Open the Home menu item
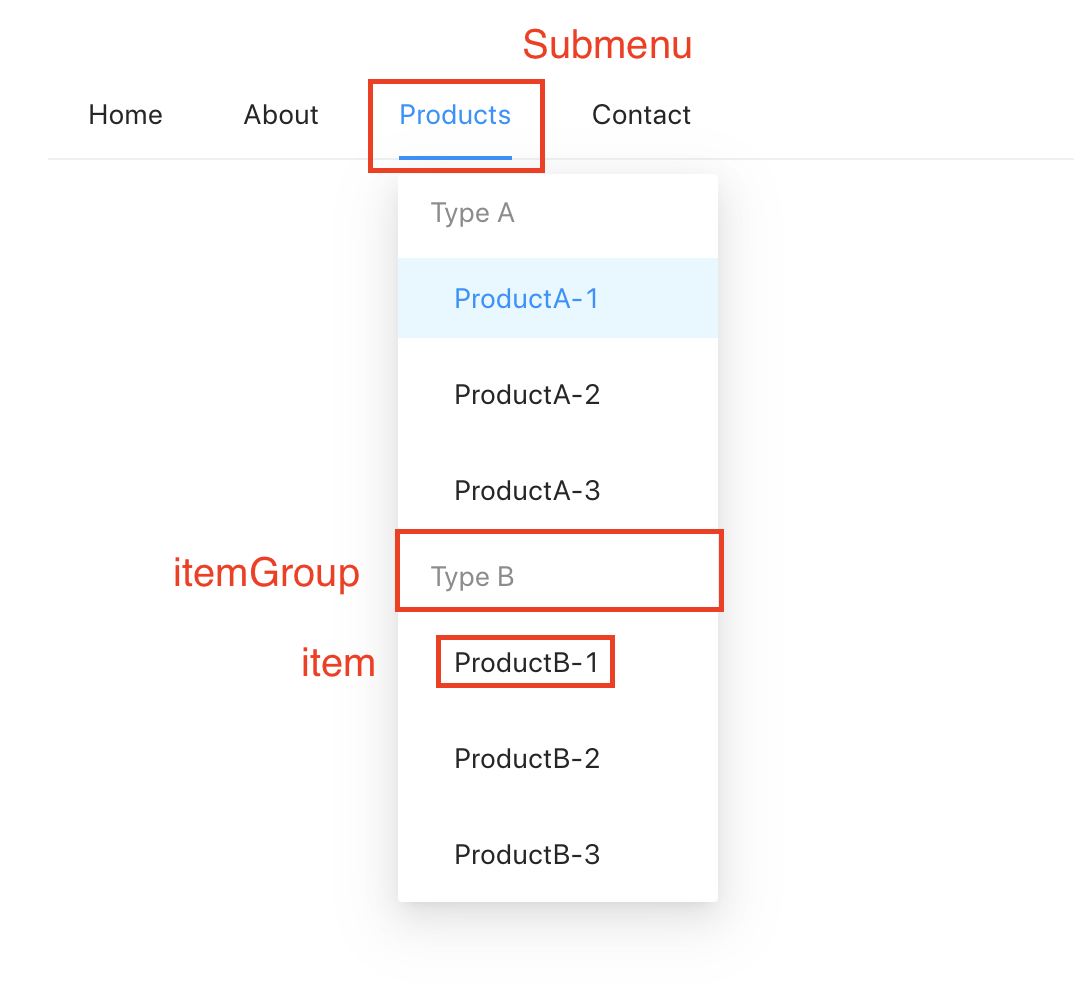This screenshot has height=1008, width=1074. (125, 115)
